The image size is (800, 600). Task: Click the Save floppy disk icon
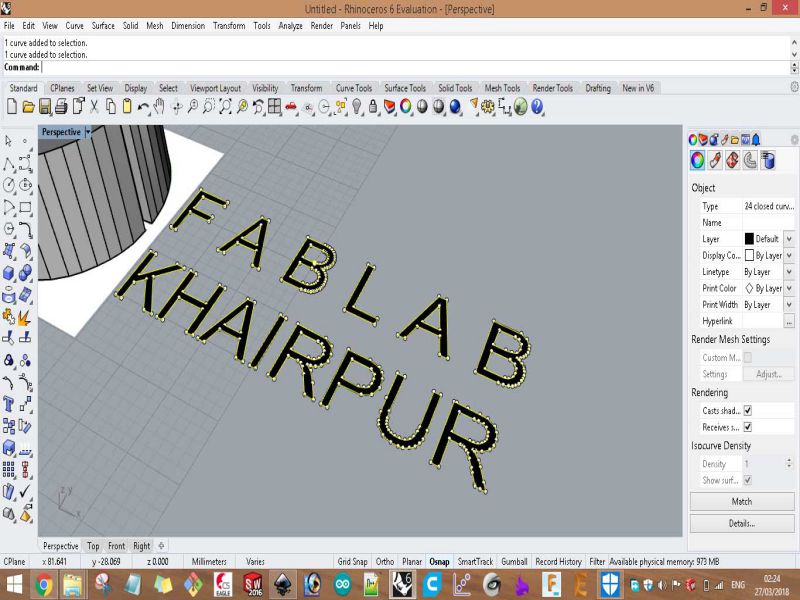click(45, 107)
